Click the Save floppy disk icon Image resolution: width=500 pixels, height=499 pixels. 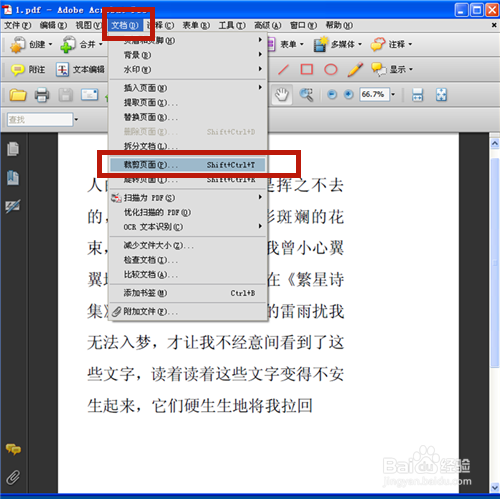point(66,95)
